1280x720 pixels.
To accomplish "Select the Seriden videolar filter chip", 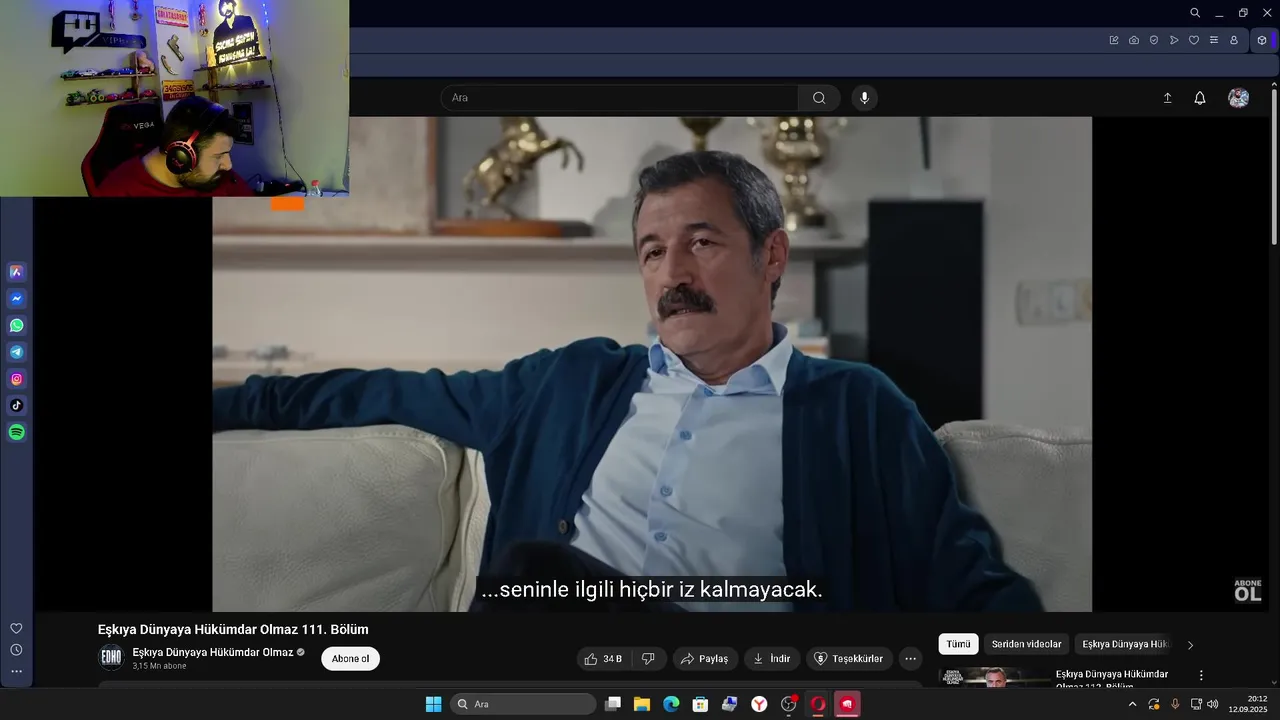I will pyautogui.click(x=1026, y=644).
